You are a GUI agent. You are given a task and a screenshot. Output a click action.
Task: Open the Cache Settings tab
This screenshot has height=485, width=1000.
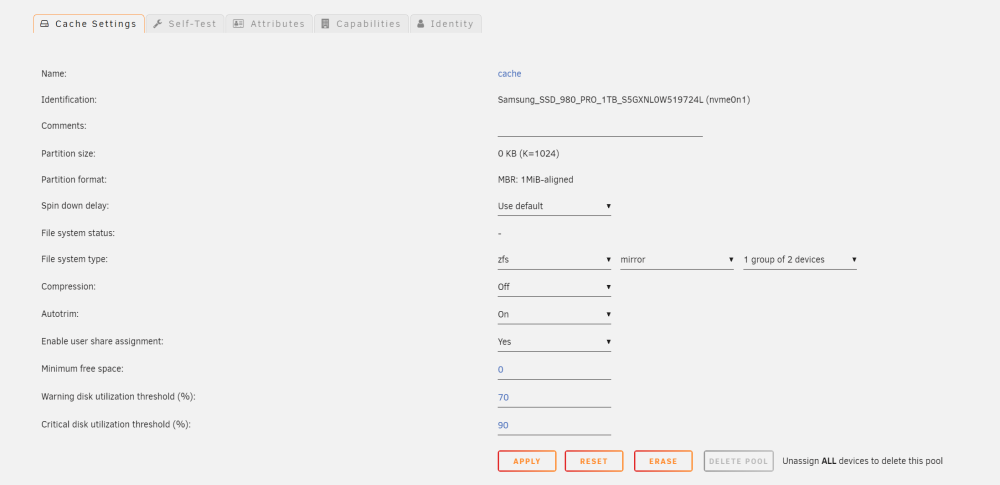89,24
